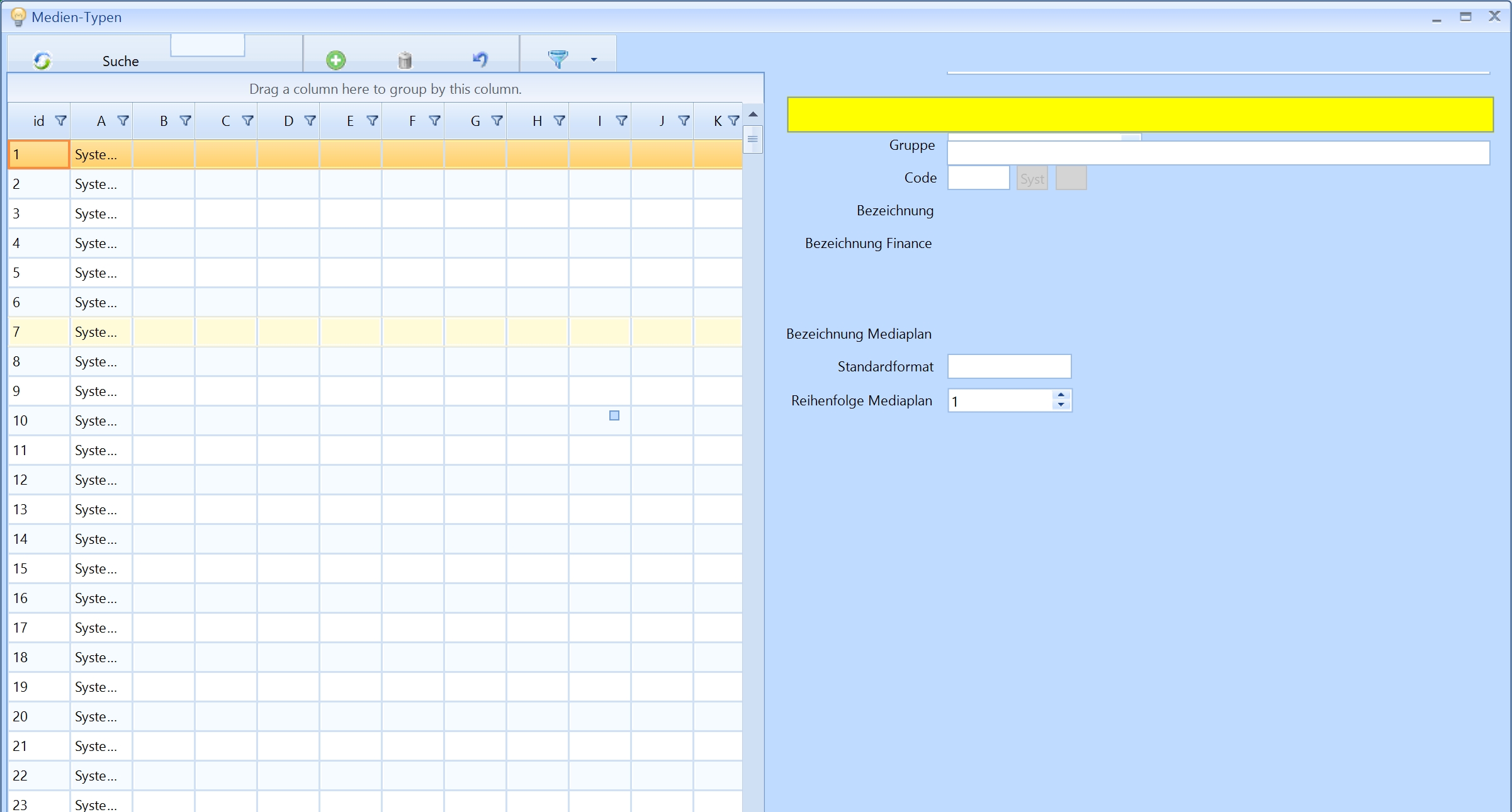The width and height of the screenshot is (1512, 812).
Task: Click the Syst button beside Code
Action: point(1032,179)
